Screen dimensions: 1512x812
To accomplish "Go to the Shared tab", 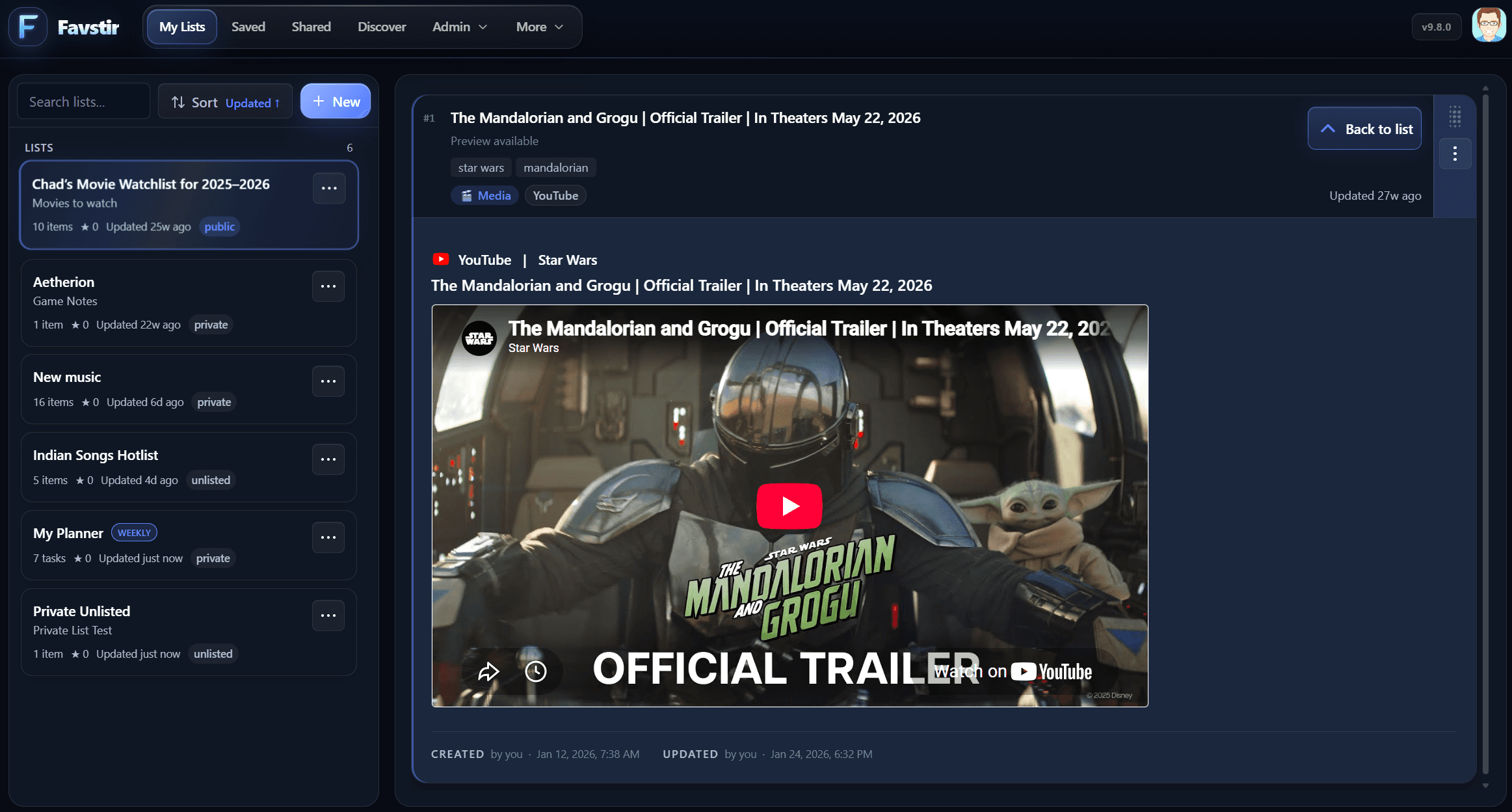I will tap(312, 27).
